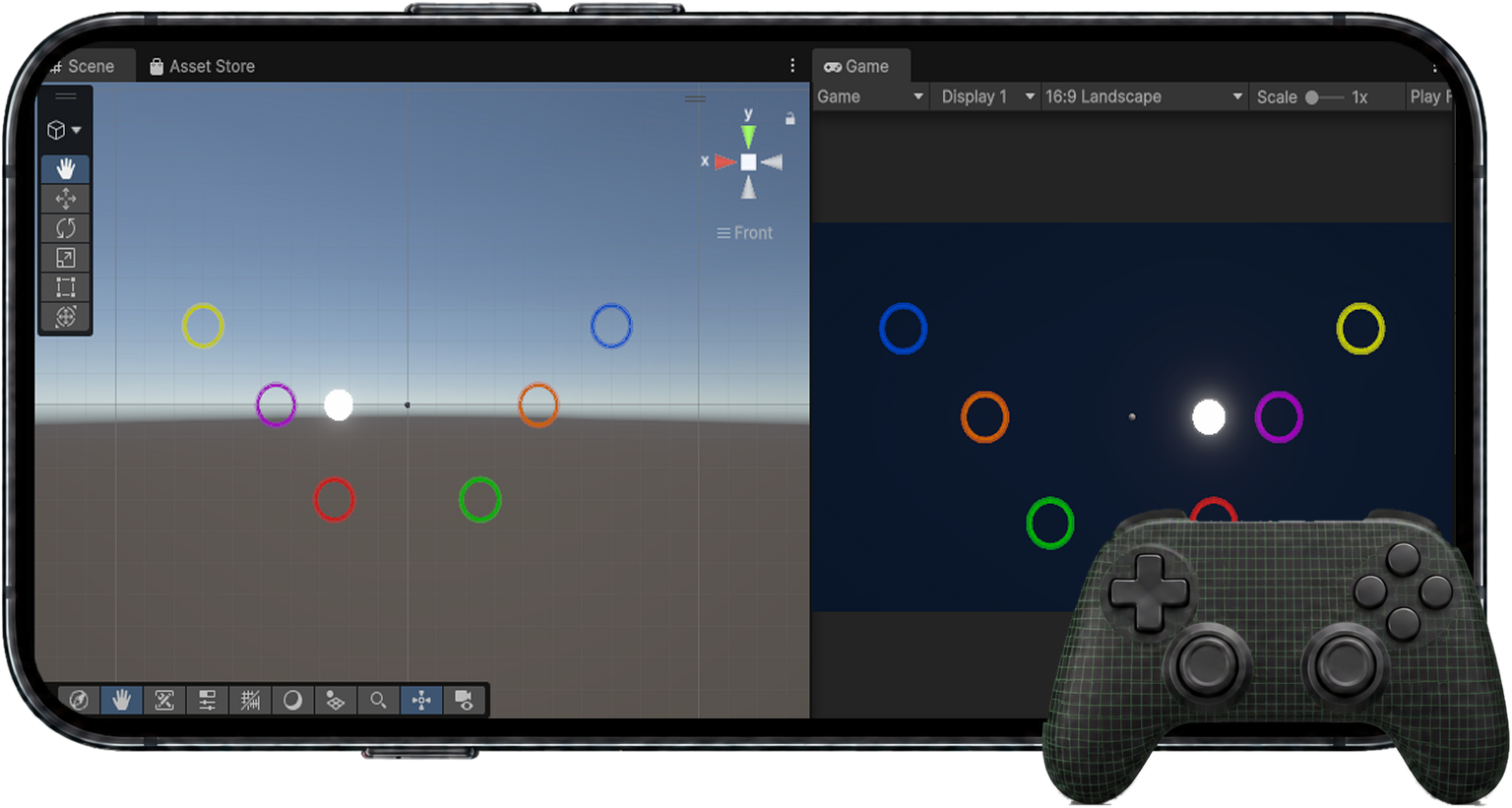The width and height of the screenshot is (1512, 808).
Task: Select the combined Transform tool
Action: [x=66, y=317]
